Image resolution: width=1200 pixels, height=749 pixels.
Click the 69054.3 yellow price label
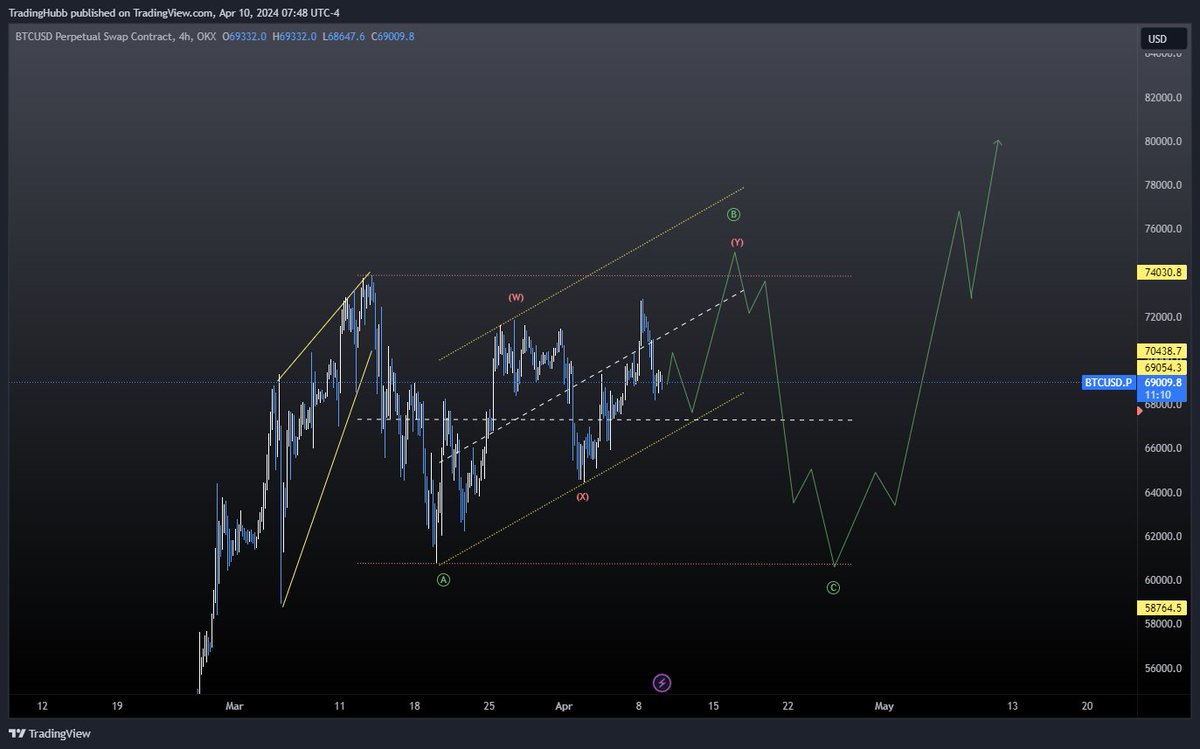pyautogui.click(x=1160, y=368)
